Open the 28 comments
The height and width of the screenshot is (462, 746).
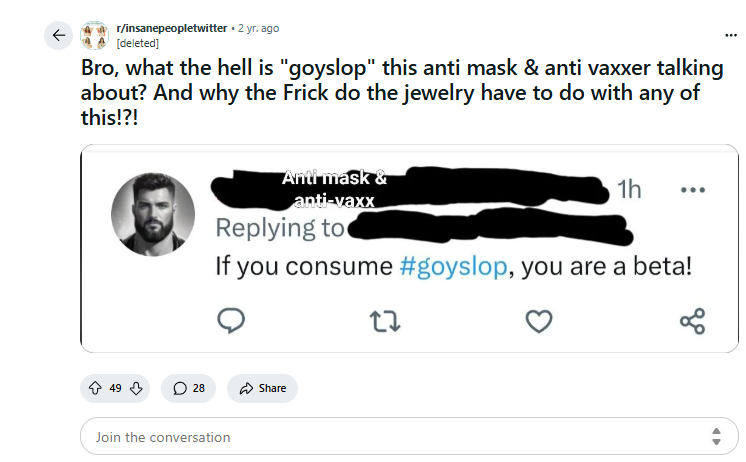coord(188,388)
